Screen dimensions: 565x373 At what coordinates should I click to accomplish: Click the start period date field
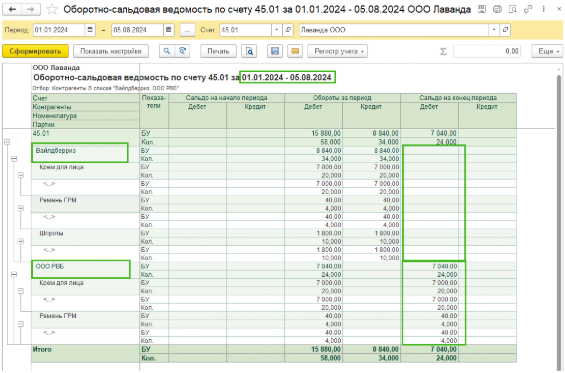click(x=59, y=30)
